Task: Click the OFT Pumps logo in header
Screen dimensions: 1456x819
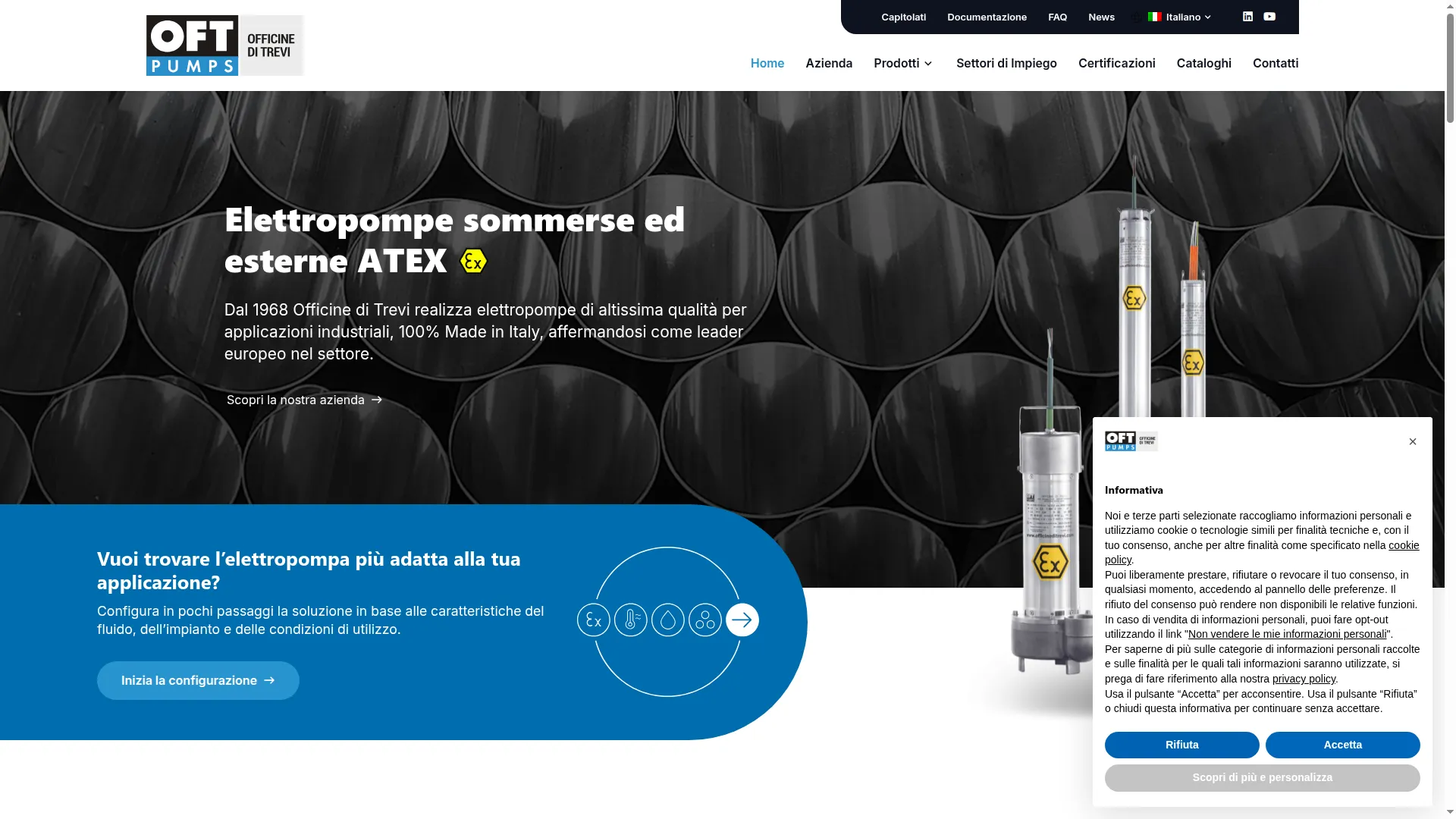Action: pos(225,45)
